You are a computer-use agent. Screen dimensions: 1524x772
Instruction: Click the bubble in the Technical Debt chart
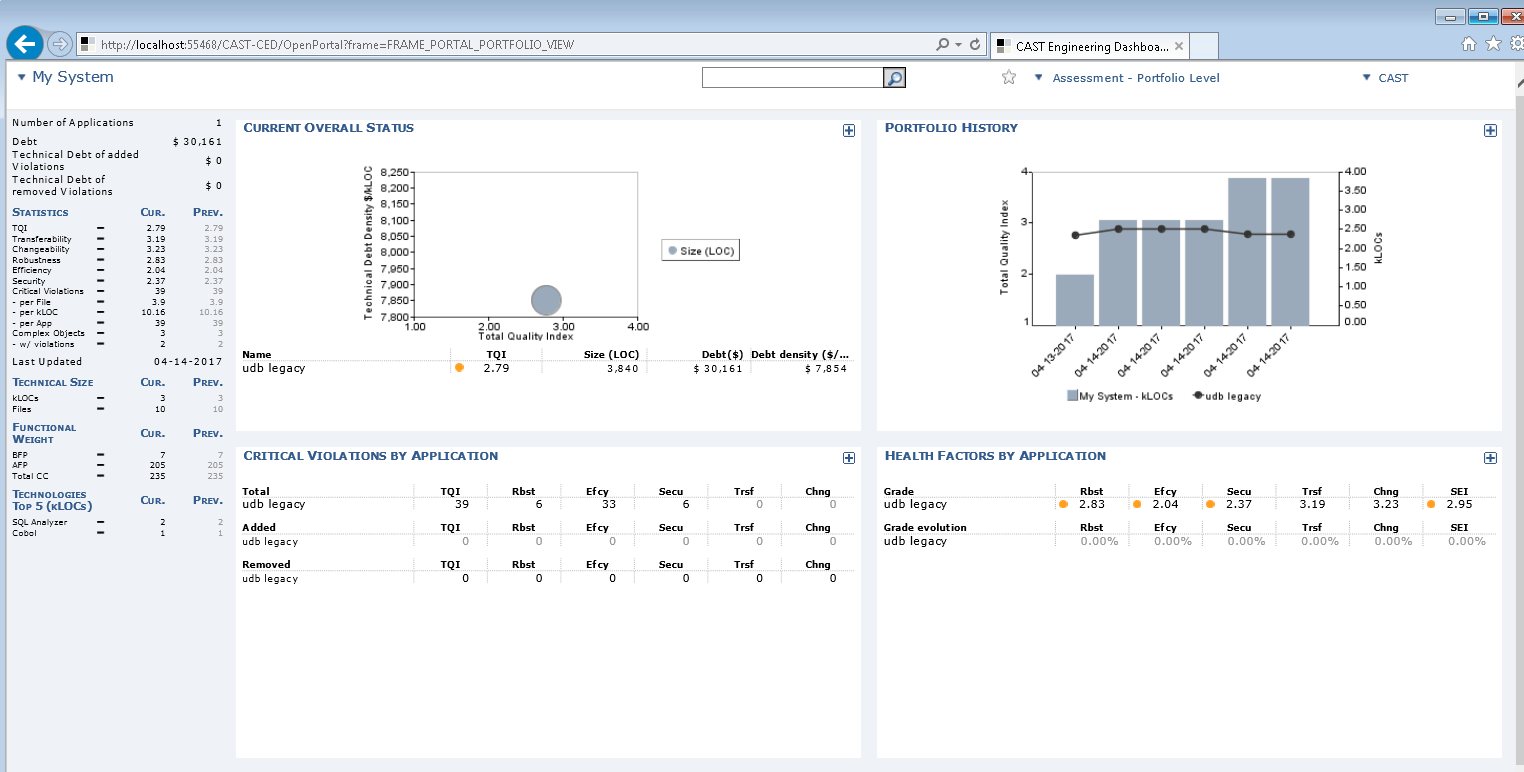tap(546, 300)
